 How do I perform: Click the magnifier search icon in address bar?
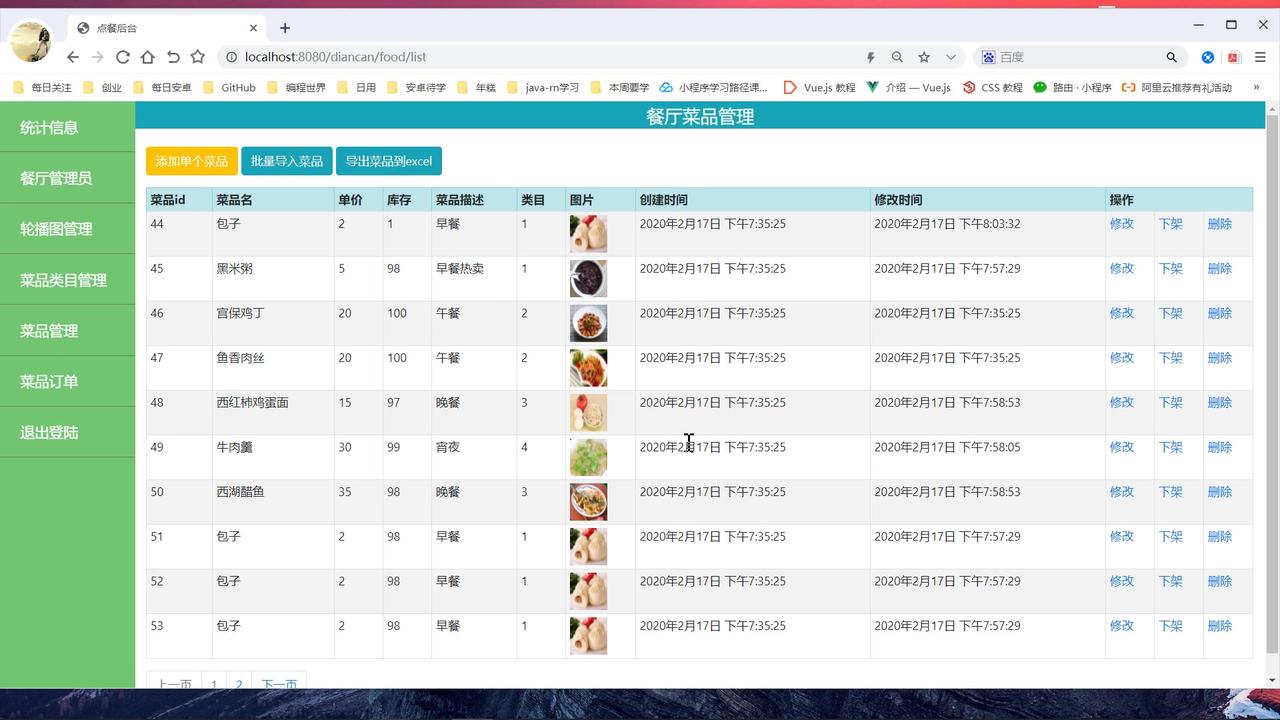(x=1170, y=57)
